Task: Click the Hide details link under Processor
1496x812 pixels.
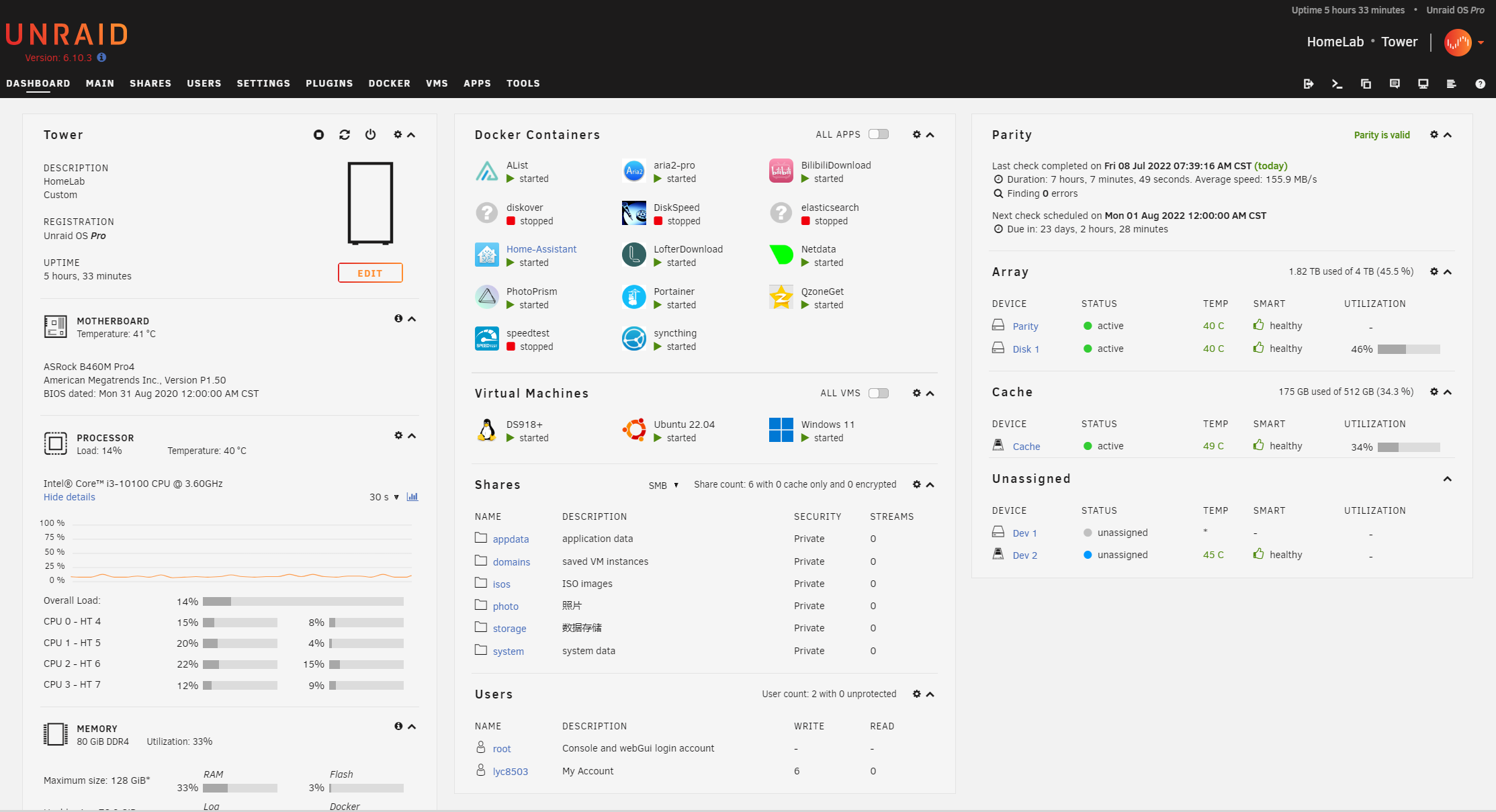Action: [x=69, y=496]
